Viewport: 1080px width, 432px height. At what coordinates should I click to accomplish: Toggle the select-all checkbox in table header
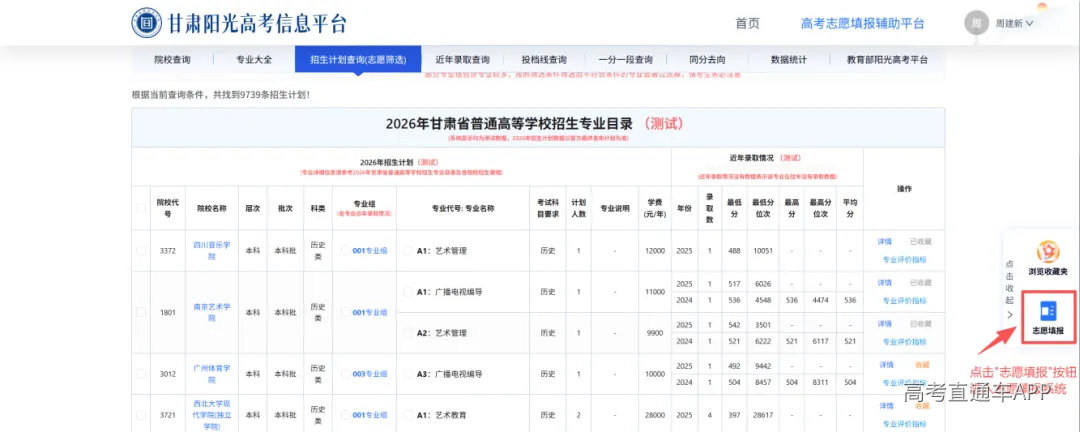coord(141,208)
